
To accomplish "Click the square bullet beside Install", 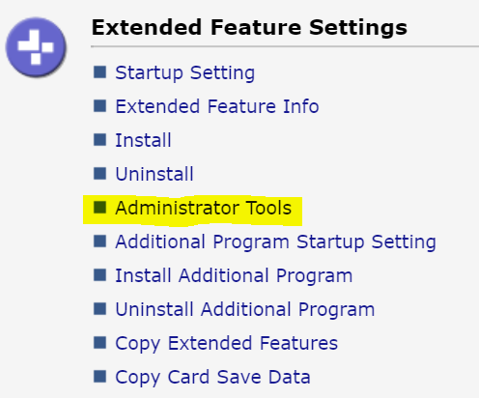I will click(x=100, y=140).
